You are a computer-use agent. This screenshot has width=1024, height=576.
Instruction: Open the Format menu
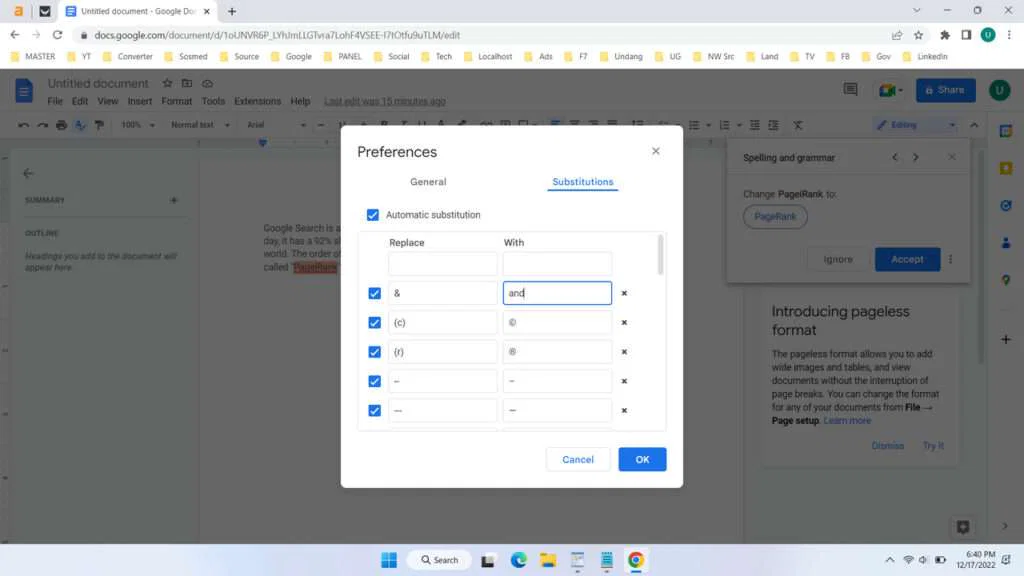tap(176, 101)
